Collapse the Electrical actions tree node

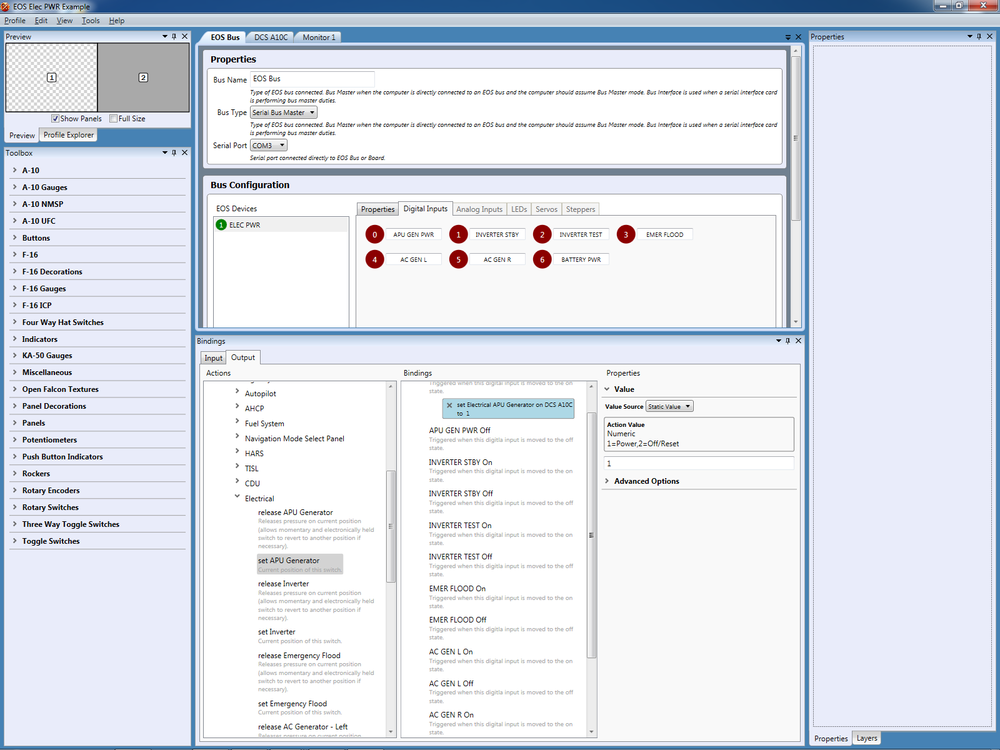pos(237,497)
